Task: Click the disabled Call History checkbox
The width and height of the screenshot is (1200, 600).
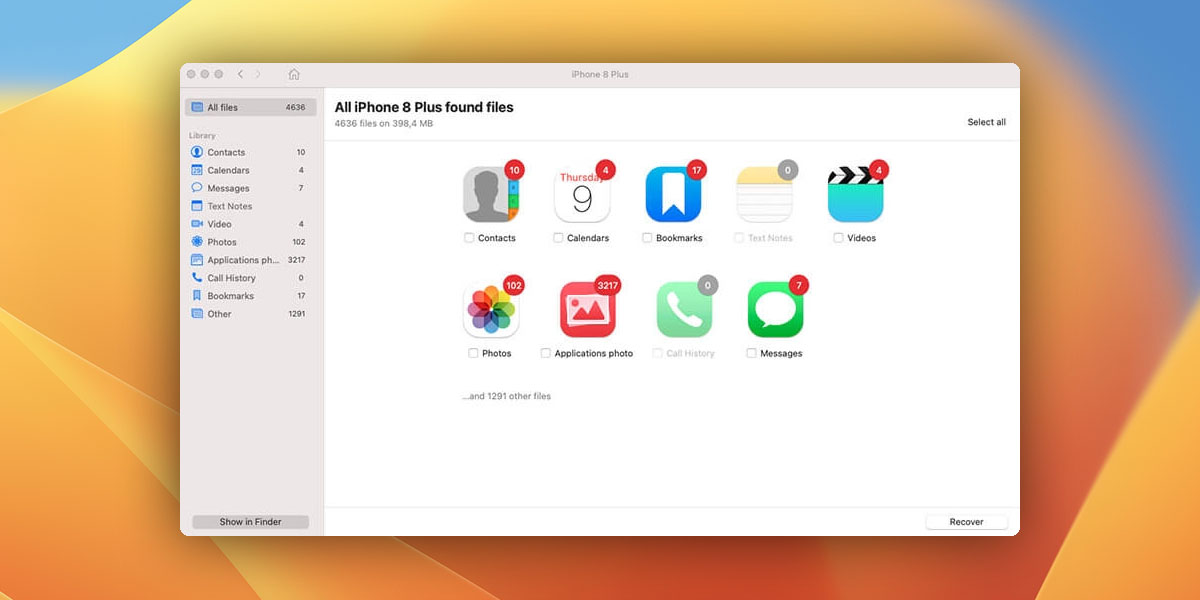Action: (657, 353)
